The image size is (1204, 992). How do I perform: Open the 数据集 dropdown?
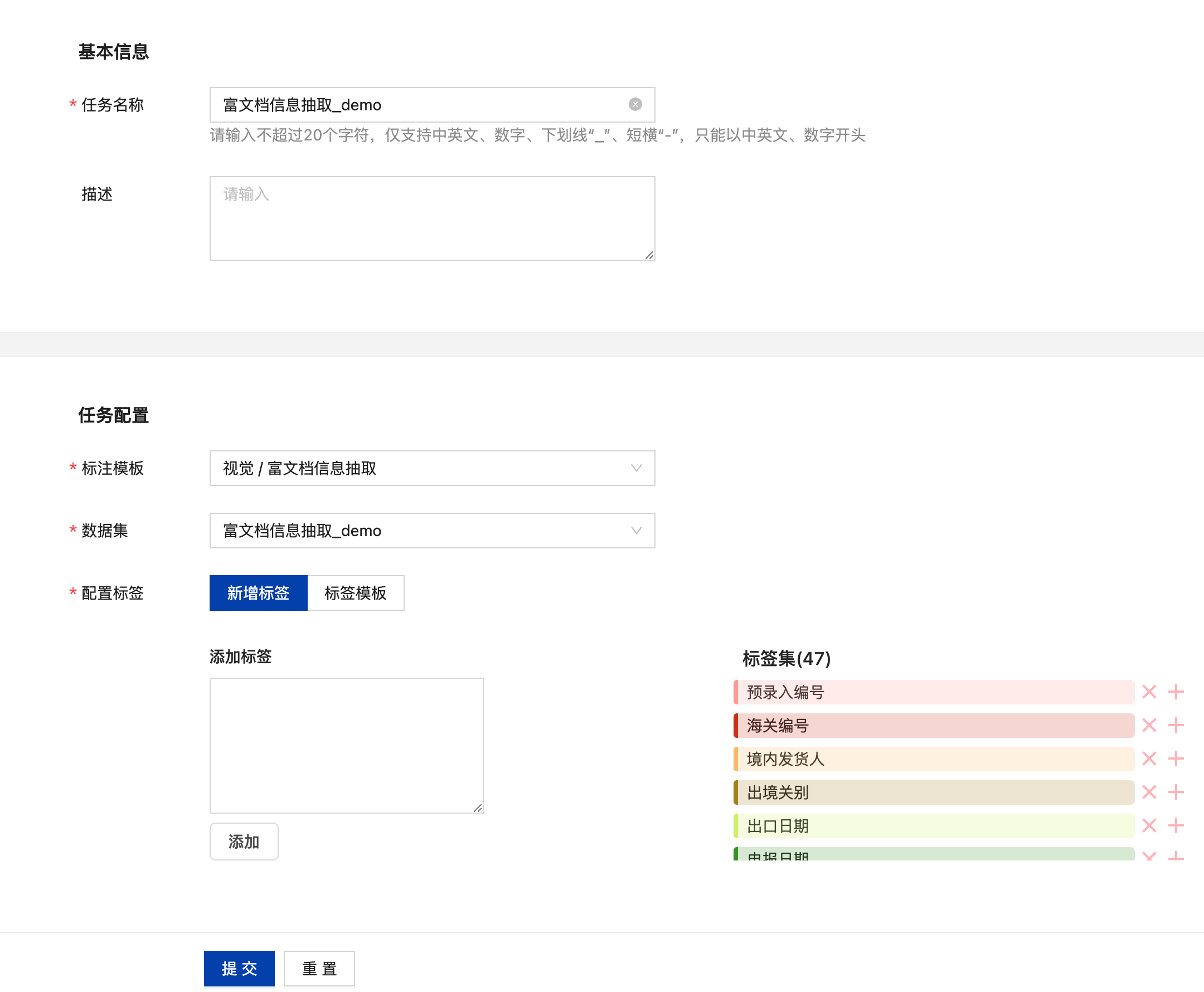(x=432, y=531)
